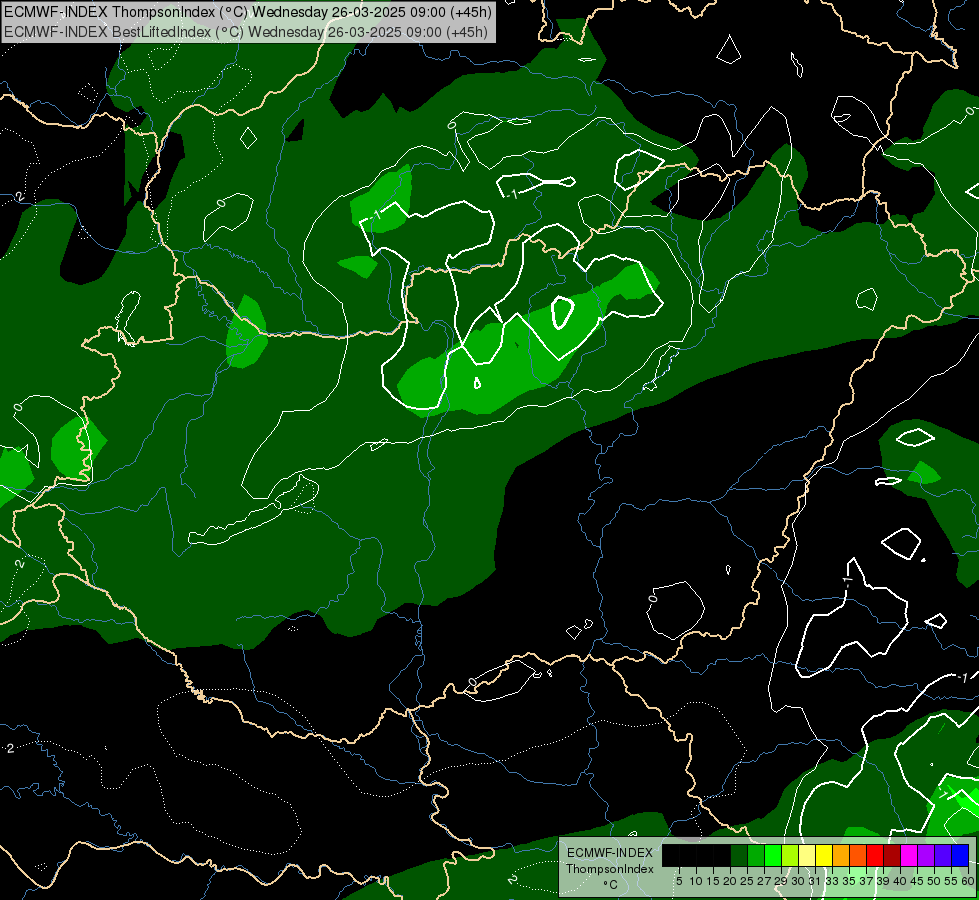
Task: Select the lime 29–30 legend swatch
Action: tap(790, 855)
